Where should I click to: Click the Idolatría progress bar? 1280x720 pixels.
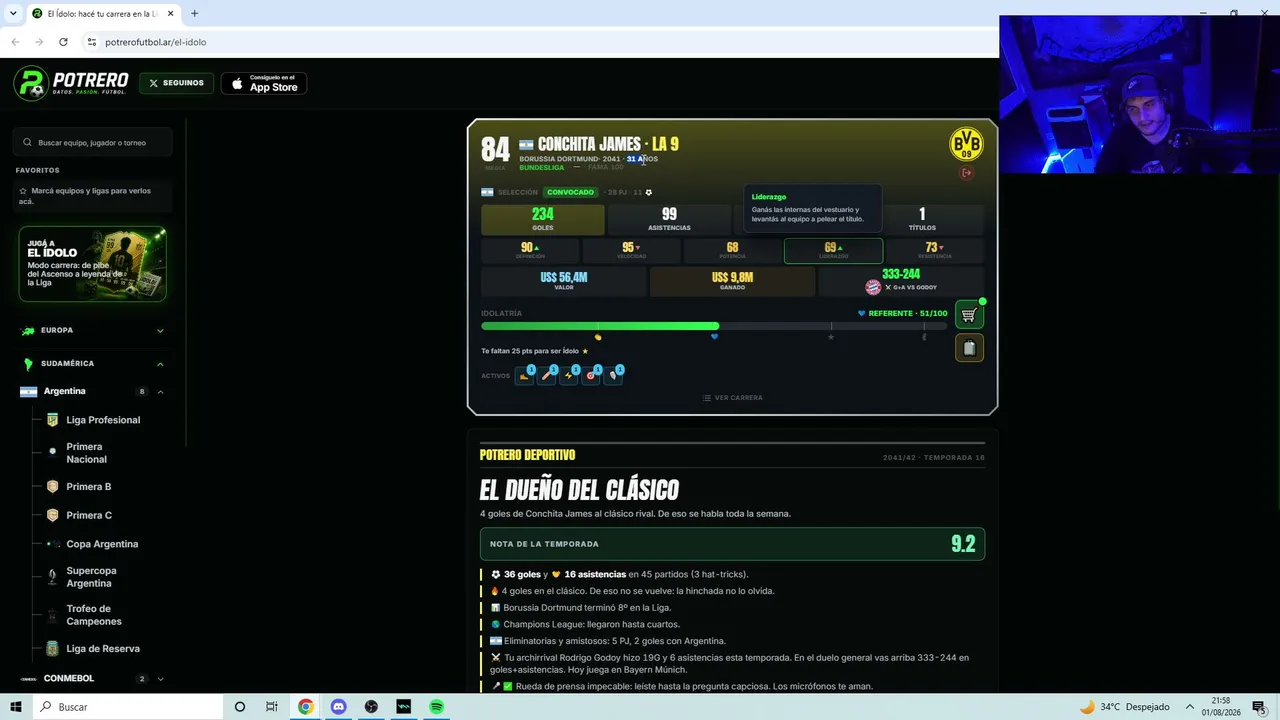click(714, 326)
